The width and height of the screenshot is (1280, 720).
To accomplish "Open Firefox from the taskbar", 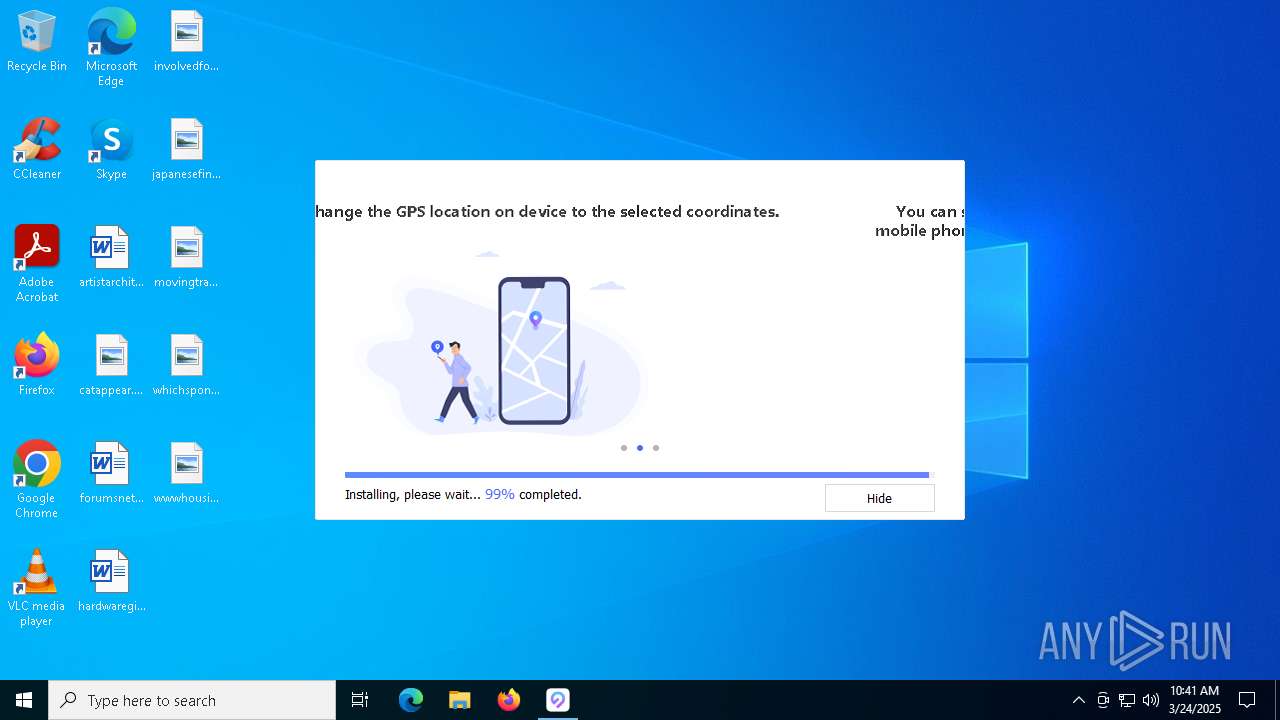I will [509, 700].
